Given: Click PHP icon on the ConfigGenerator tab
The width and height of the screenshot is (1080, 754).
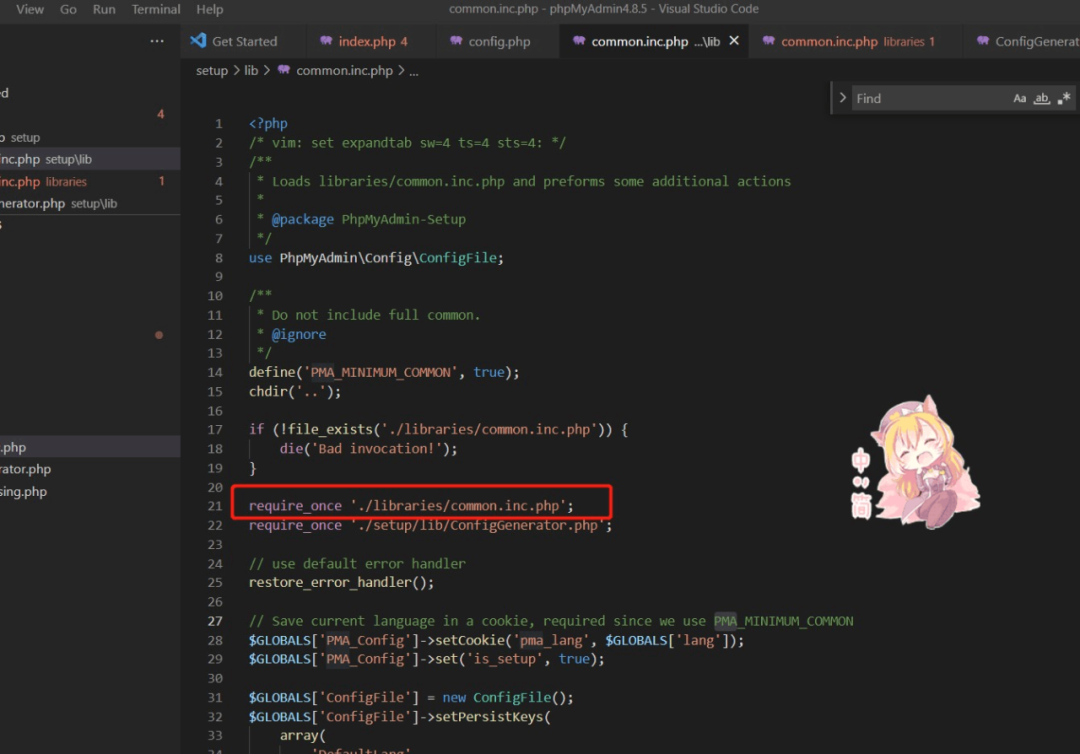Looking at the screenshot, I should click(x=983, y=41).
